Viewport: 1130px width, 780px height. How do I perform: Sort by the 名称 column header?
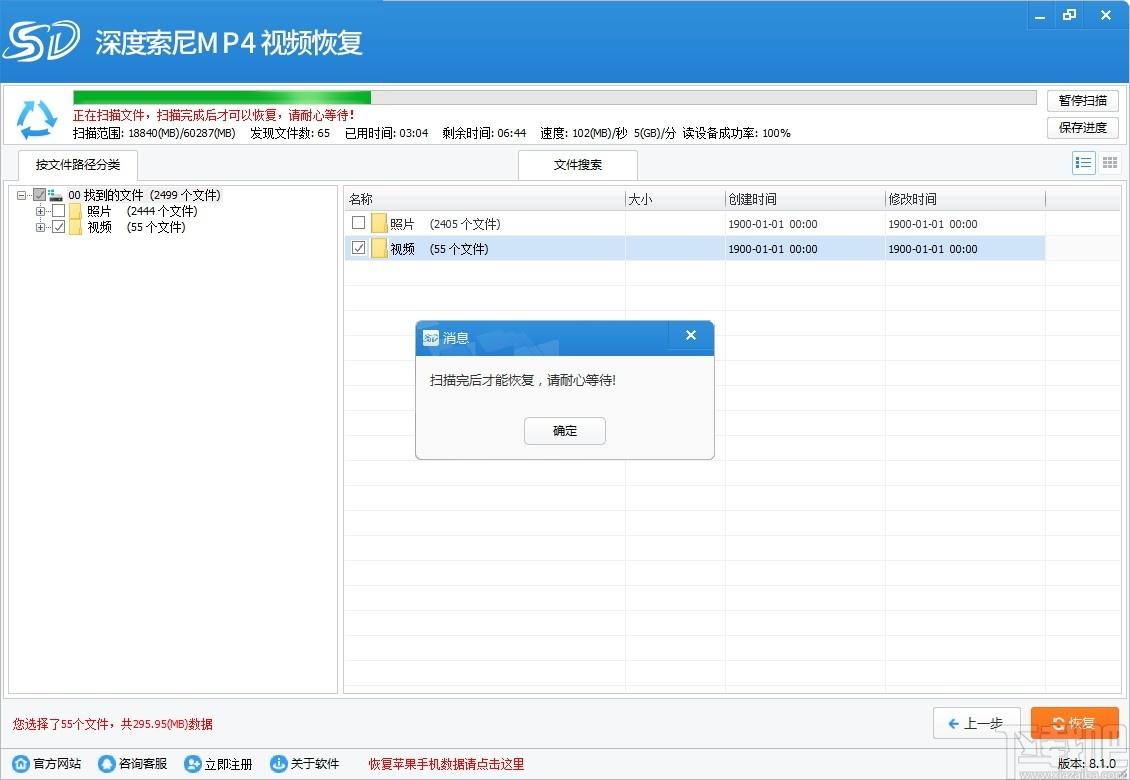(484, 199)
